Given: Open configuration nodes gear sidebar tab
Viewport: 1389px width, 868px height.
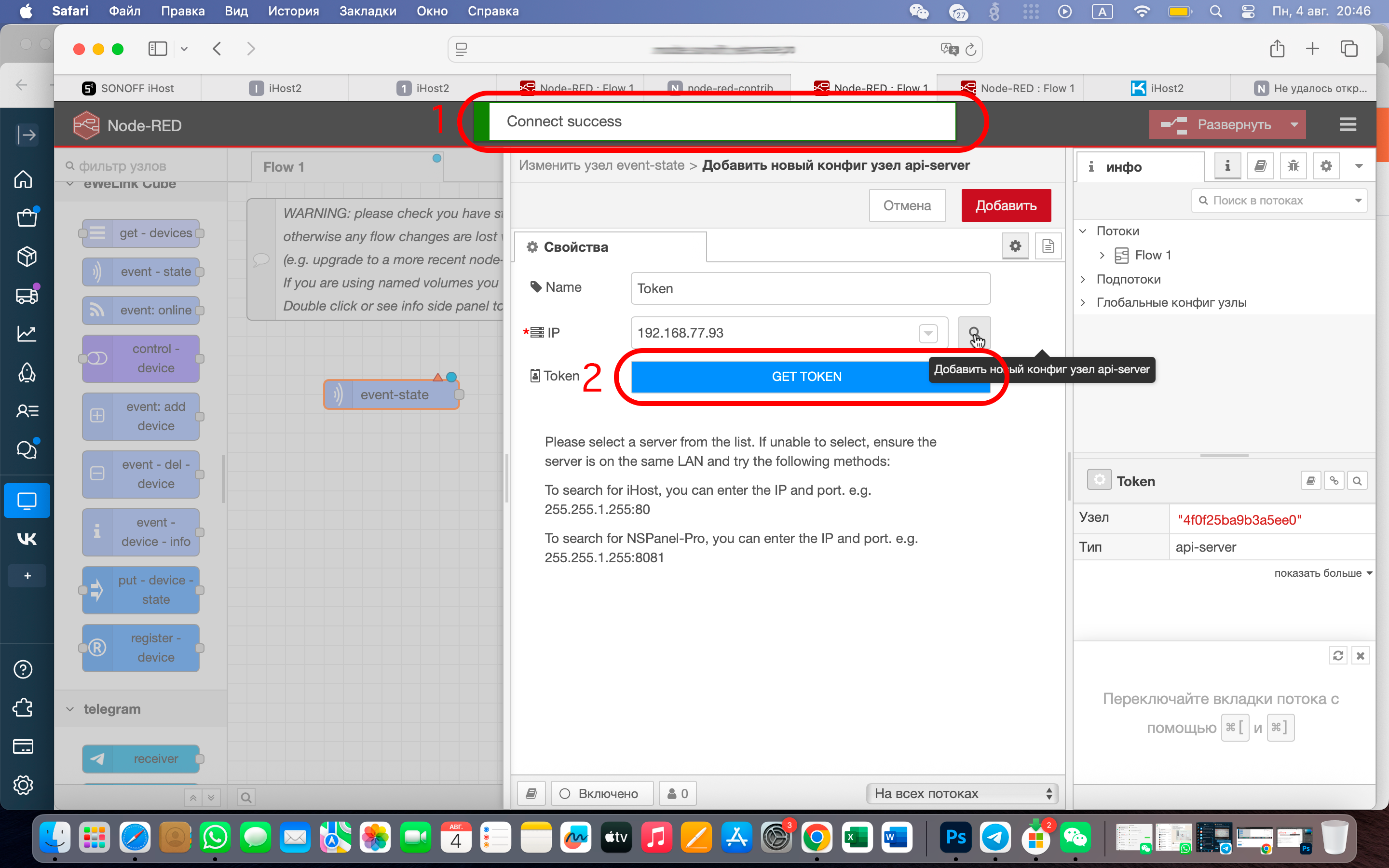Looking at the screenshot, I should (x=1325, y=166).
